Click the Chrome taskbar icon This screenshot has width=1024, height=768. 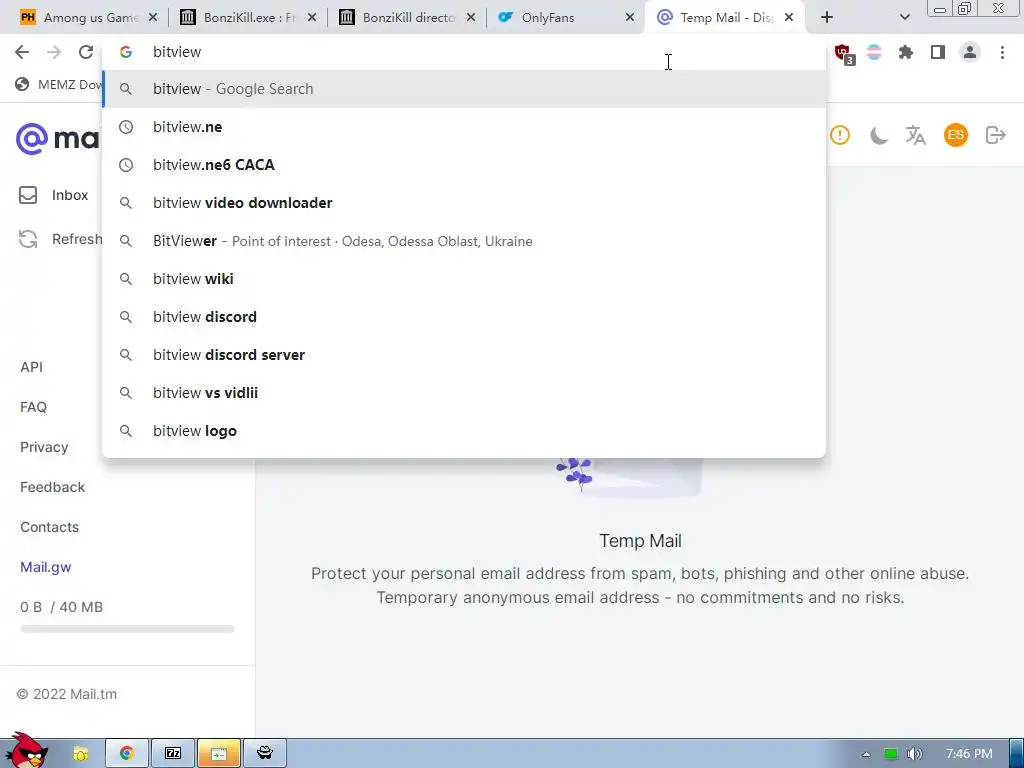(127, 754)
